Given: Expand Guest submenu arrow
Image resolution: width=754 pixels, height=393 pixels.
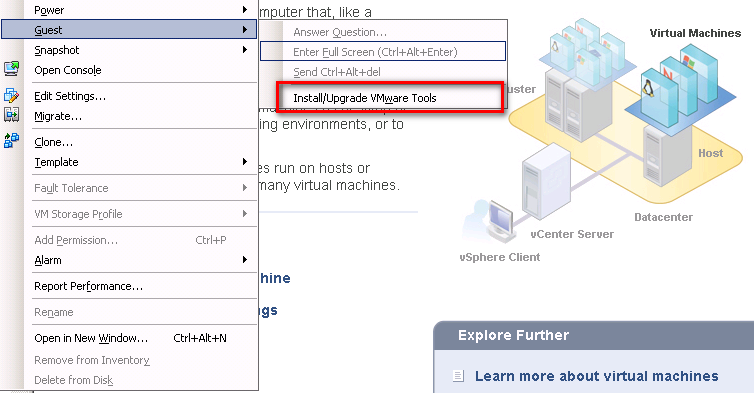Looking at the screenshot, I should coord(245,29).
